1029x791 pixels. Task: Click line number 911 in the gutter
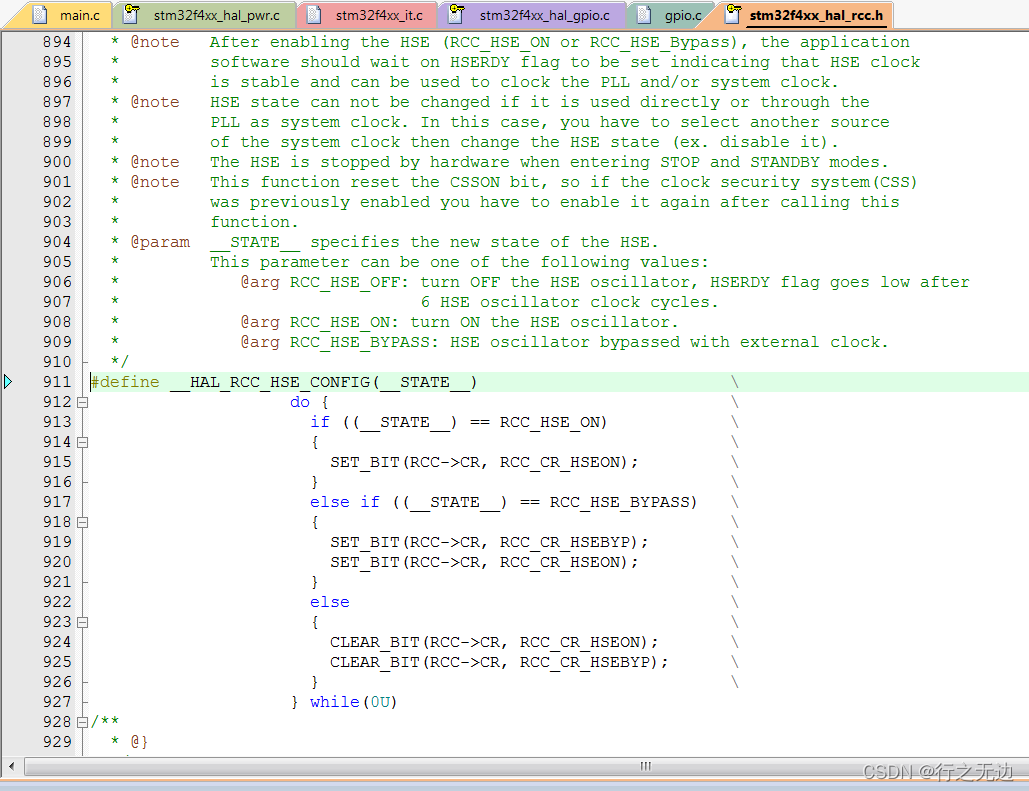coord(57,382)
